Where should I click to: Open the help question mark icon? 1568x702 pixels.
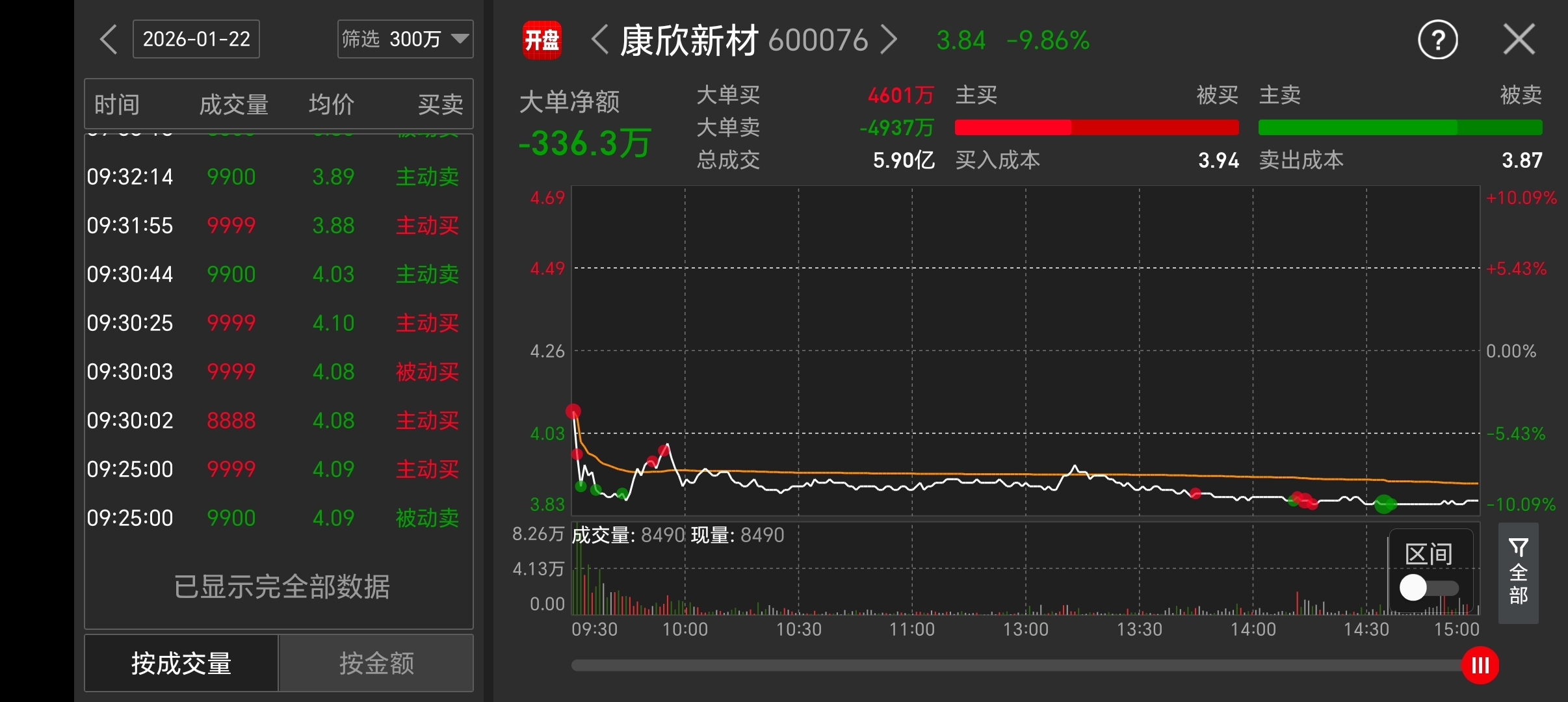pyautogui.click(x=1437, y=40)
